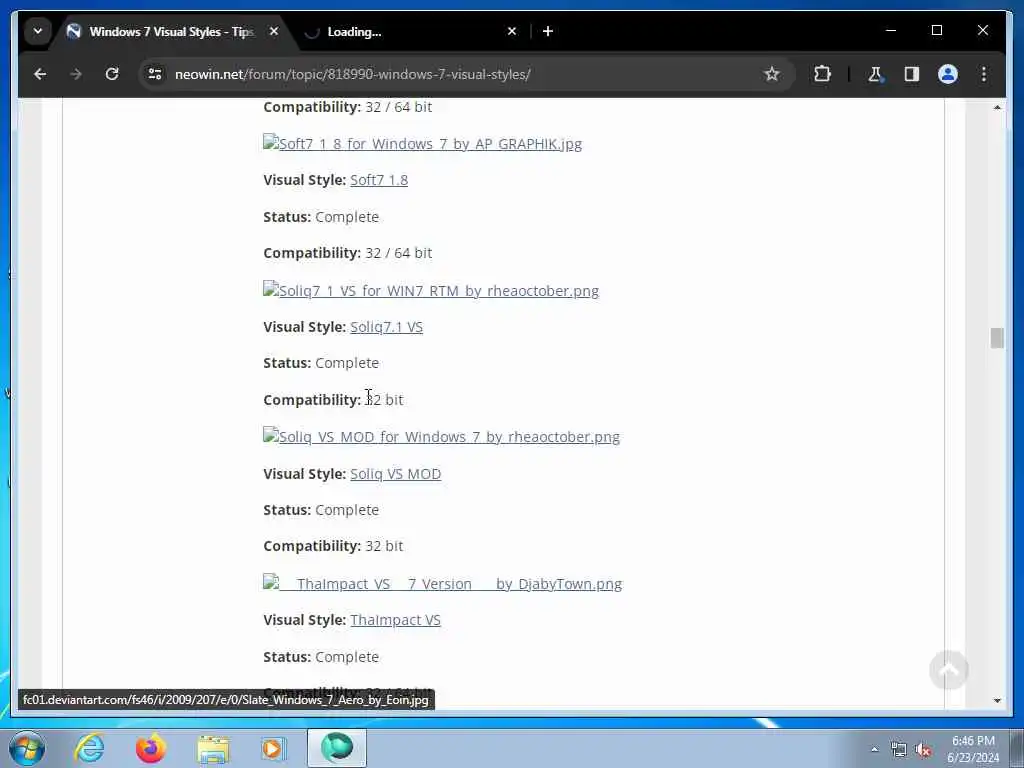
Task: Open Windows Media Player on taskbar
Action: (273, 748)
